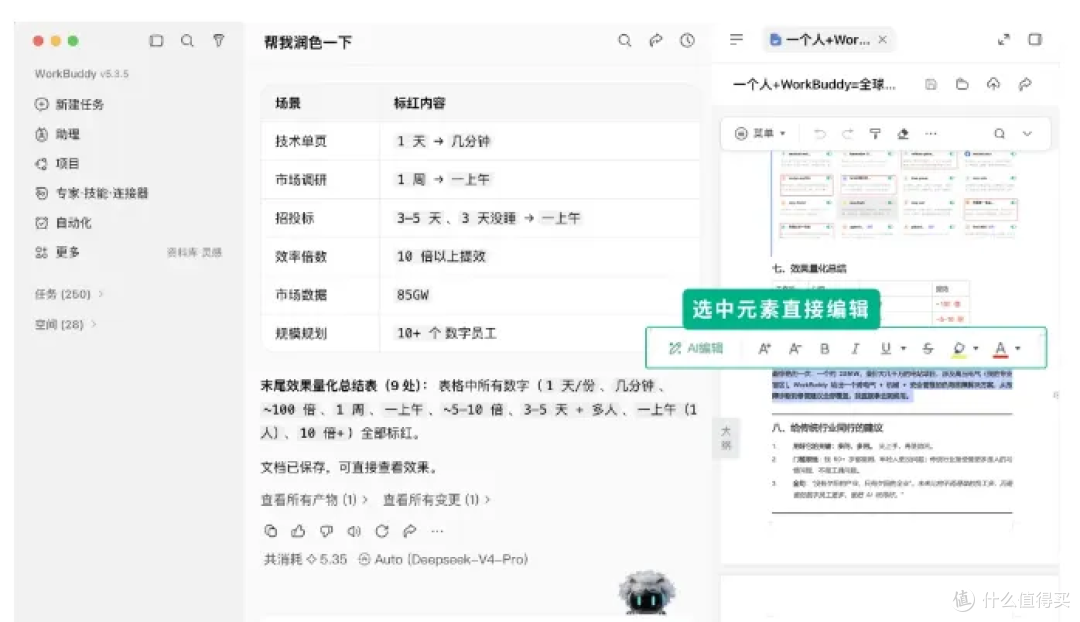Give the reply a thumbs down
The height and width of the screenshot is (622, 1080).
[x=326, y=531]
